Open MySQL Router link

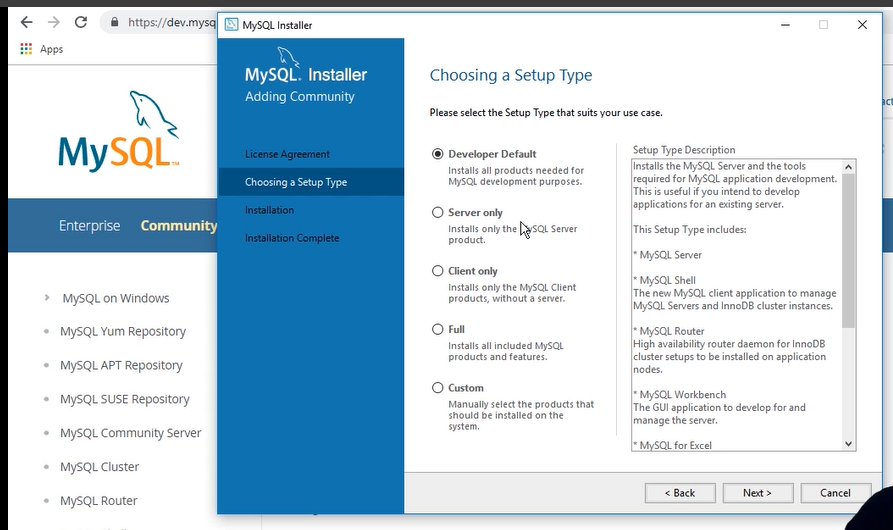tap(99, 500)
